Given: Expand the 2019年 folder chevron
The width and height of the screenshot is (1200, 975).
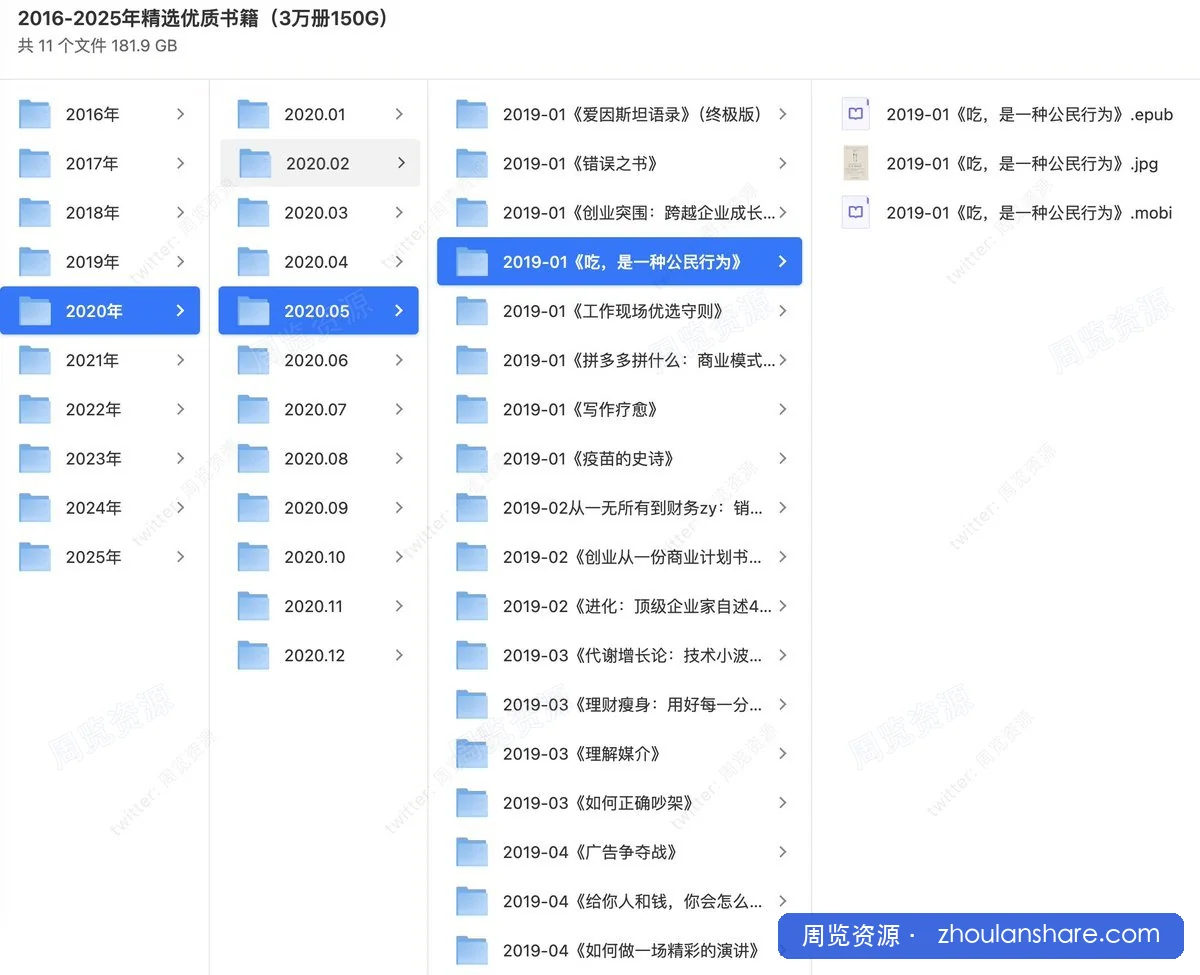Looking at the screenshot, I should pyautogui.click(x=180, y=262).
